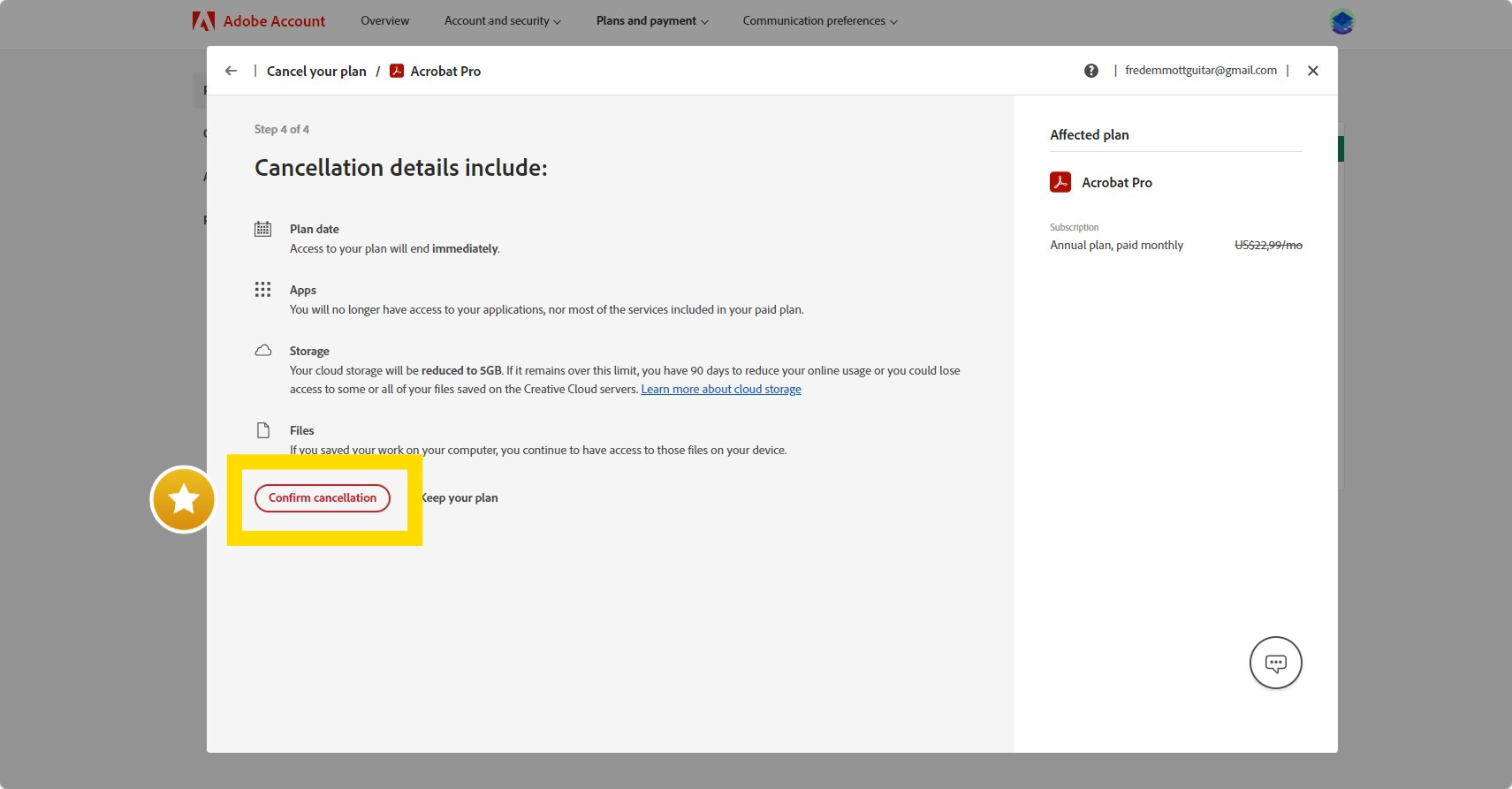
Task: Open the chat support bubble icon
Action: 1275,663
